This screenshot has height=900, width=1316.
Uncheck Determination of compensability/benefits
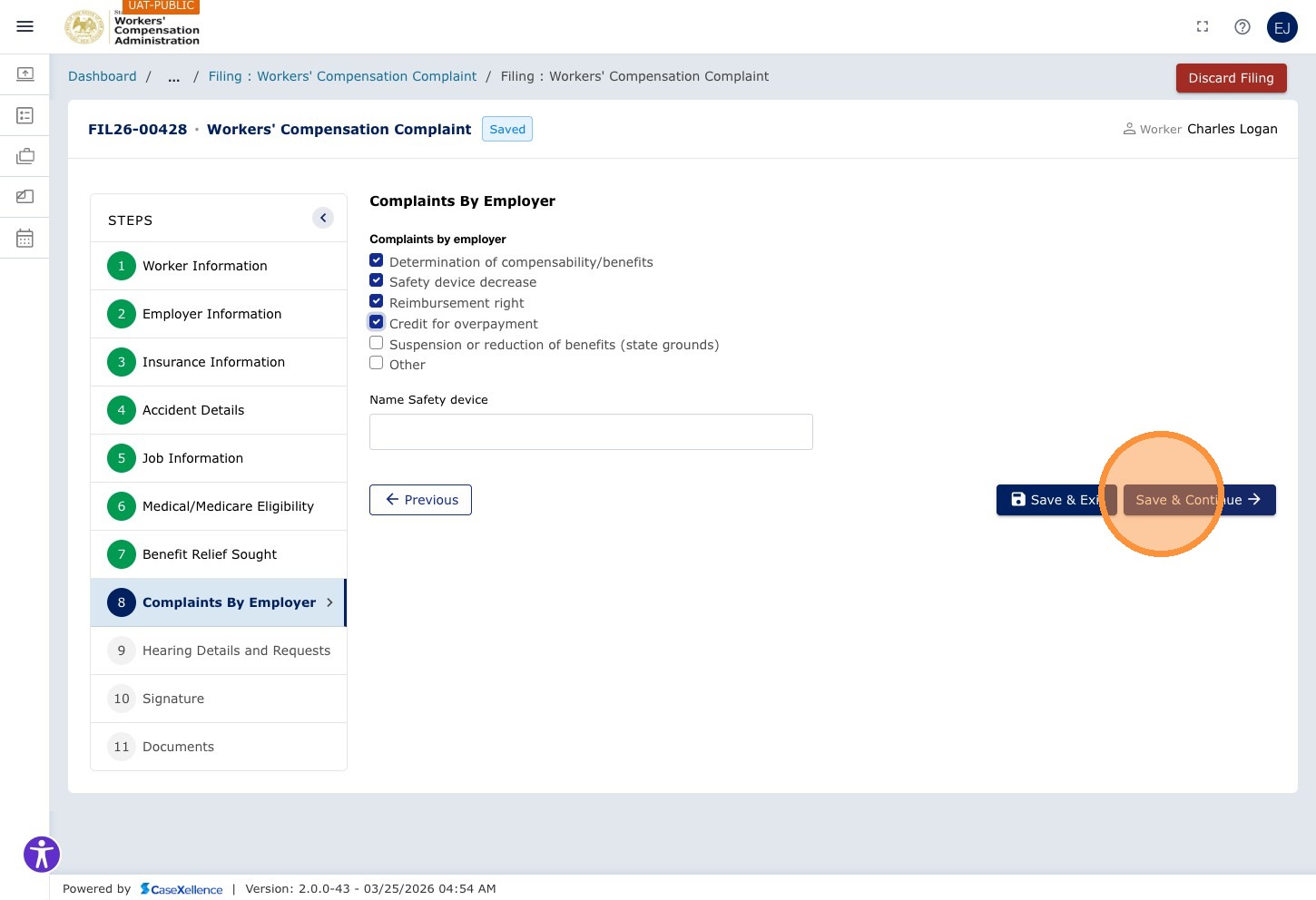point(376,260)
